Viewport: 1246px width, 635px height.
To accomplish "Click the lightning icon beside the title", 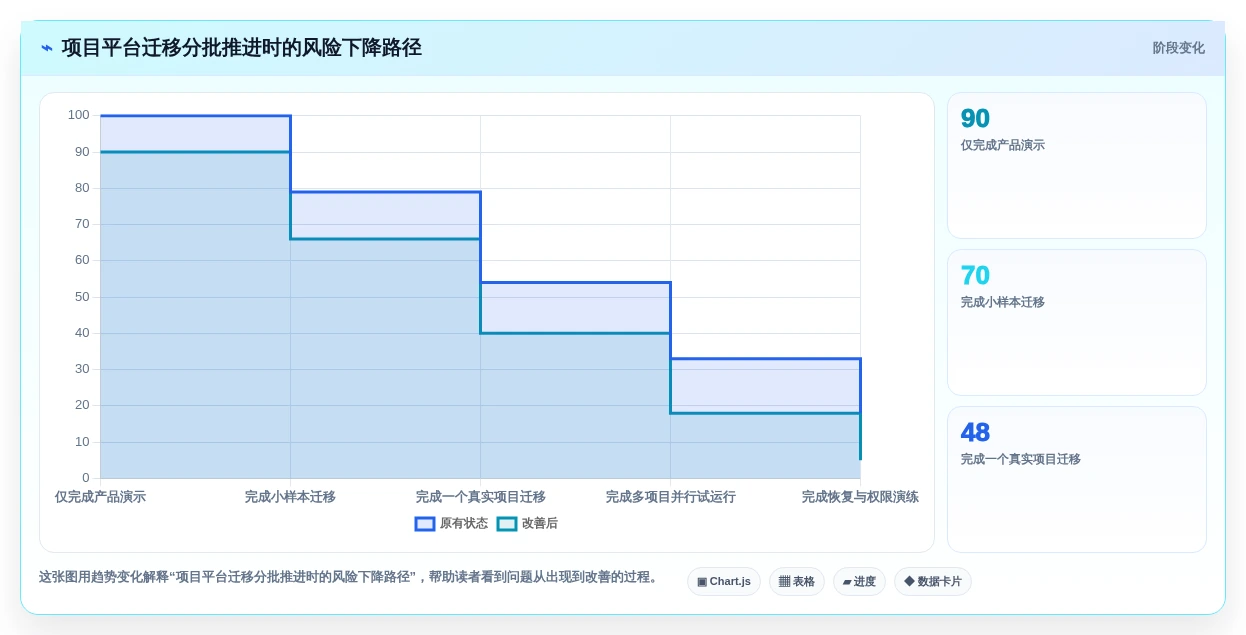I will click(x=47, y=48).
